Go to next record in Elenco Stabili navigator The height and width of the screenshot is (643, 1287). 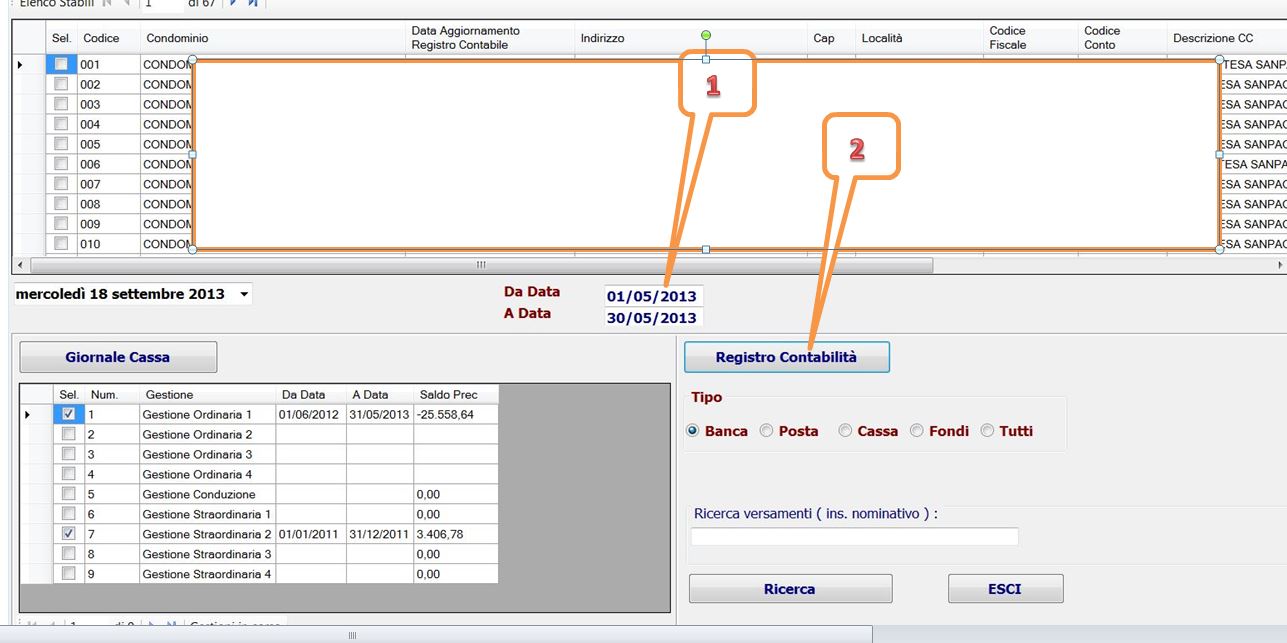(x=233, y=3)
